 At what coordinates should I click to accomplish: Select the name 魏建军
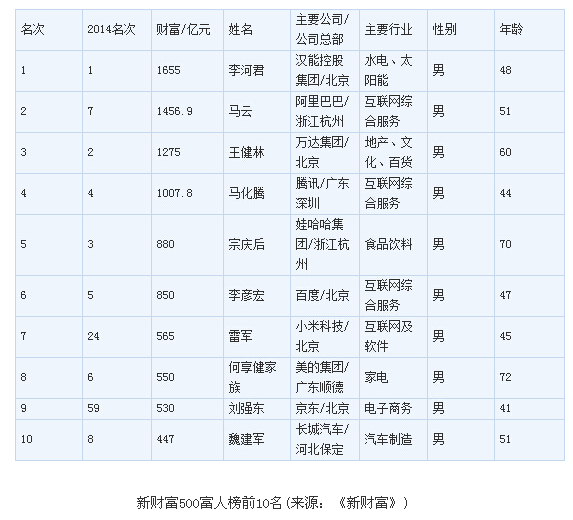246,440
